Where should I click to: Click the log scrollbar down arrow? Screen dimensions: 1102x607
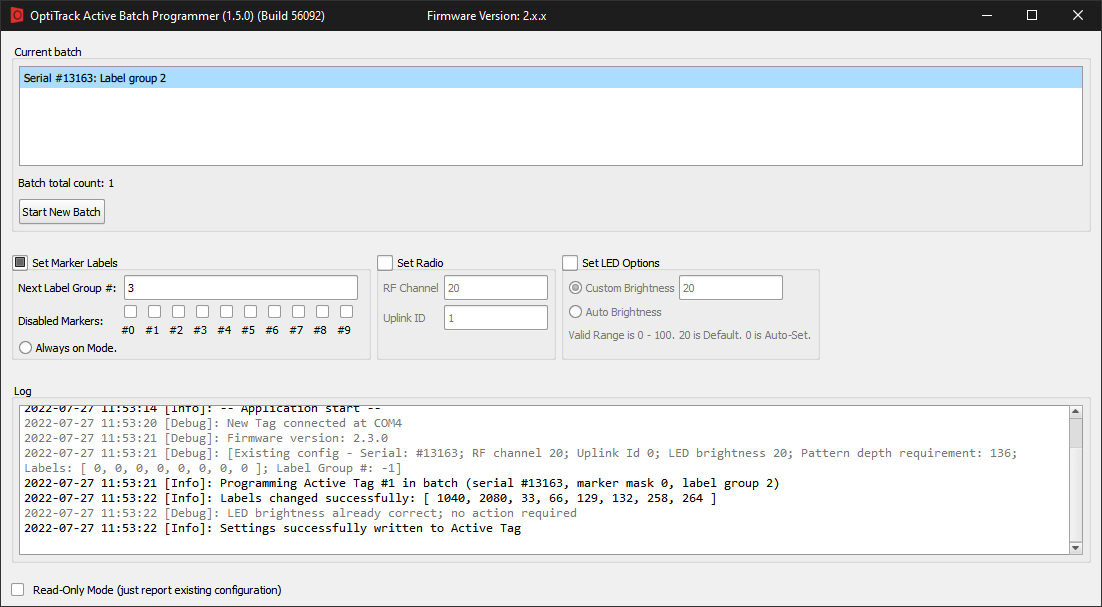[1074, 546]
